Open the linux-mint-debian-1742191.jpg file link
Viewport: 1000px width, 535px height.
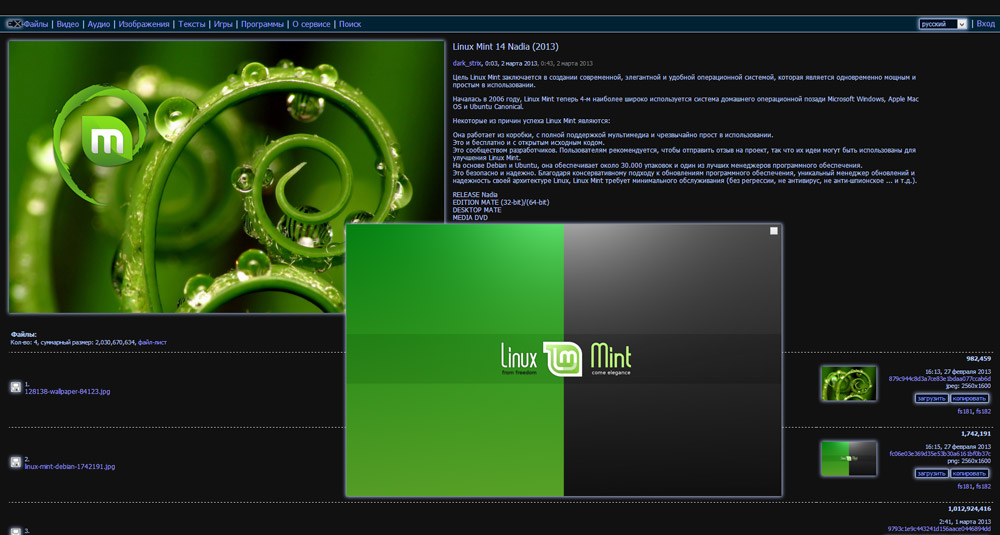(x=70, y=467)
